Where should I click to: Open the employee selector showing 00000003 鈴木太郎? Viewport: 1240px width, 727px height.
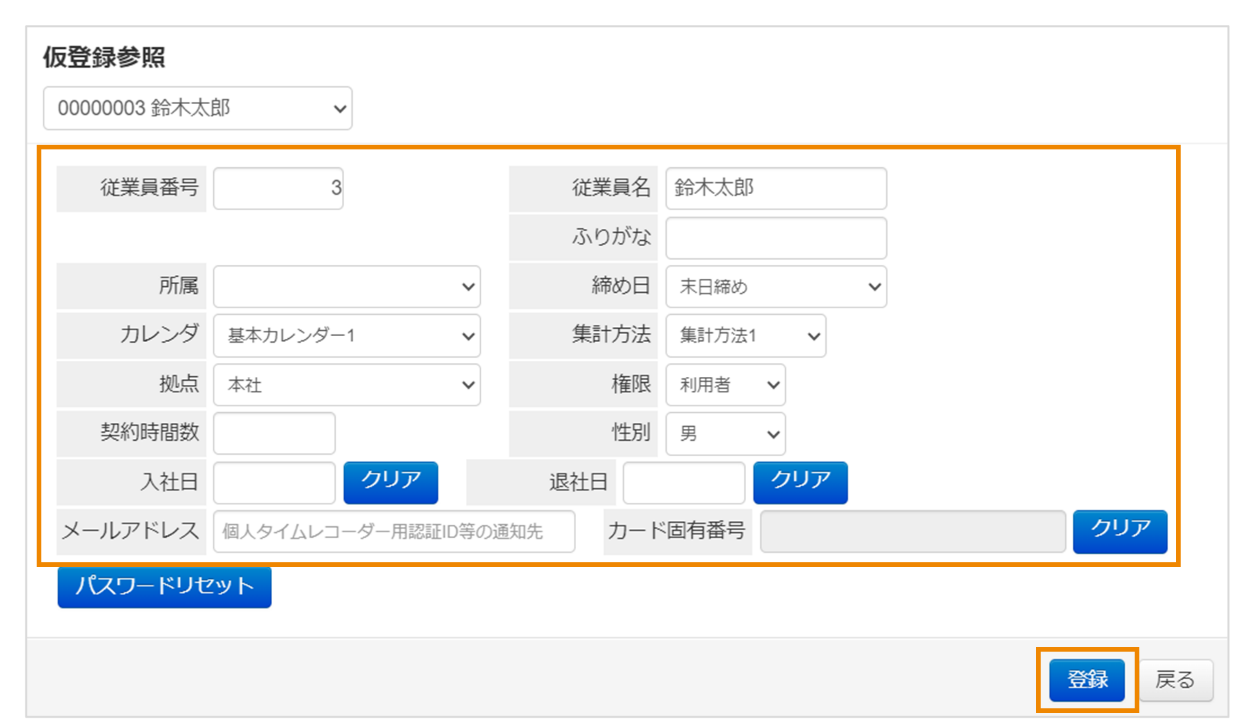click(197, 108)
